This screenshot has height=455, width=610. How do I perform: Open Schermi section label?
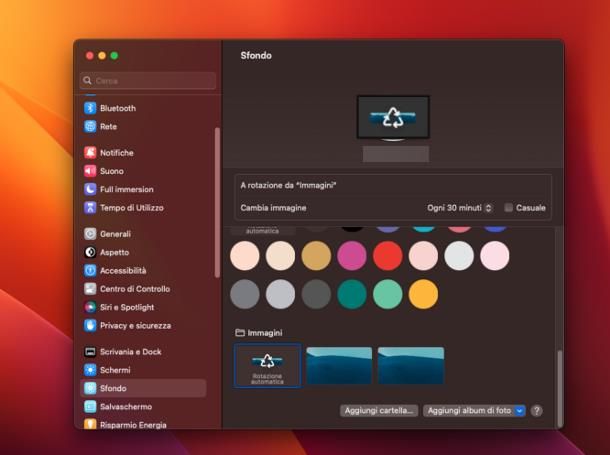(x=115, y=370)
